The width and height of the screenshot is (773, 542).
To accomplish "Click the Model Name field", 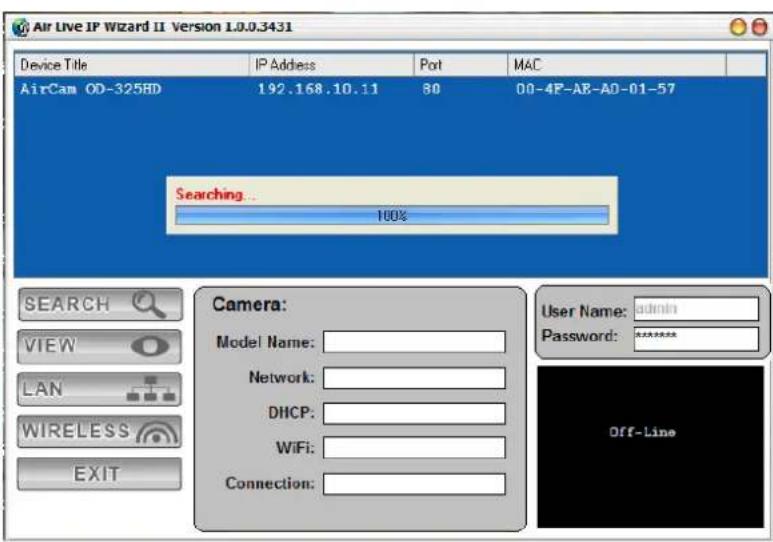I will click(414, 342).
